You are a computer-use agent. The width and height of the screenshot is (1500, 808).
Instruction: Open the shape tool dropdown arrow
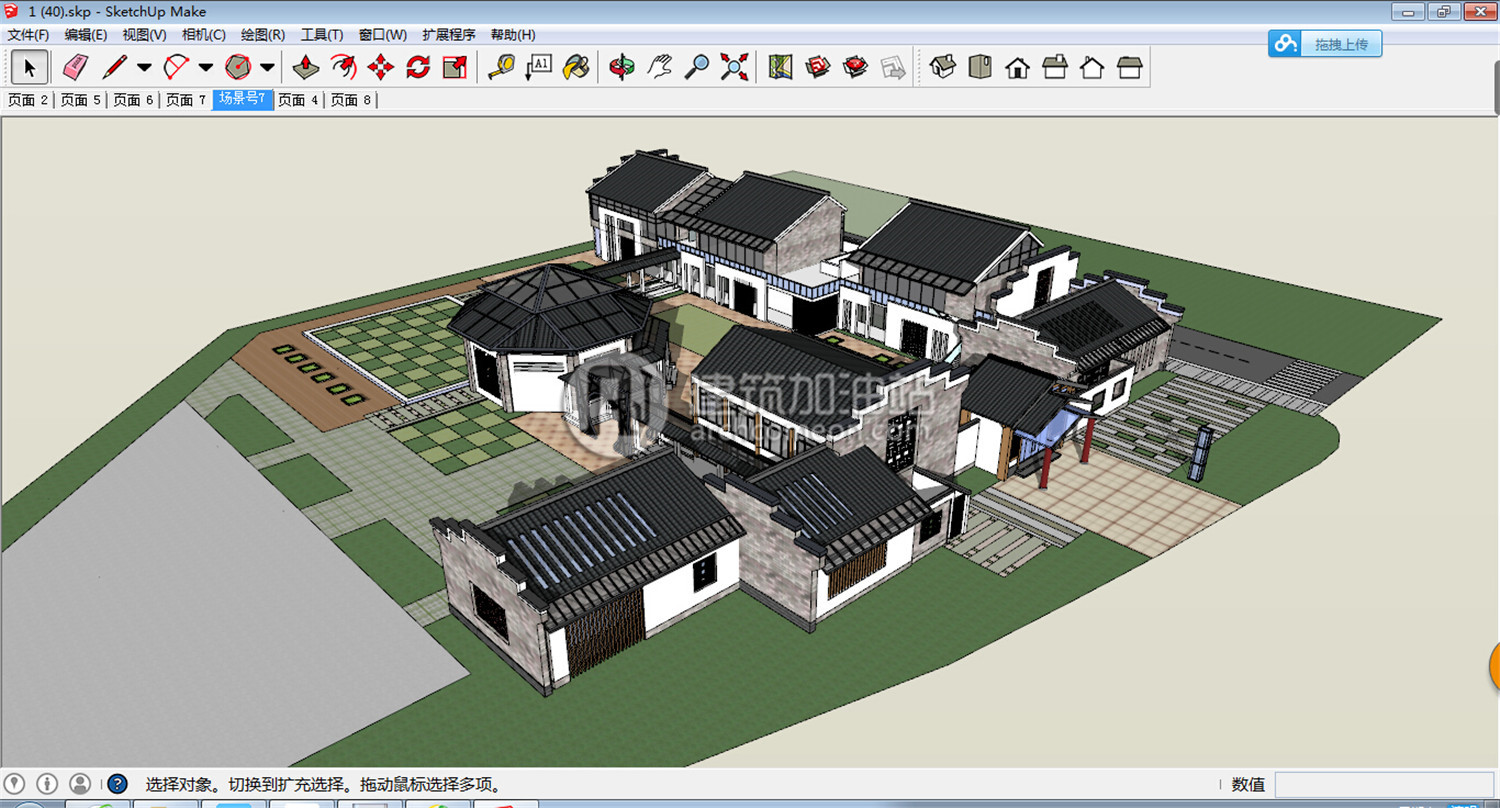coord(267,68)
